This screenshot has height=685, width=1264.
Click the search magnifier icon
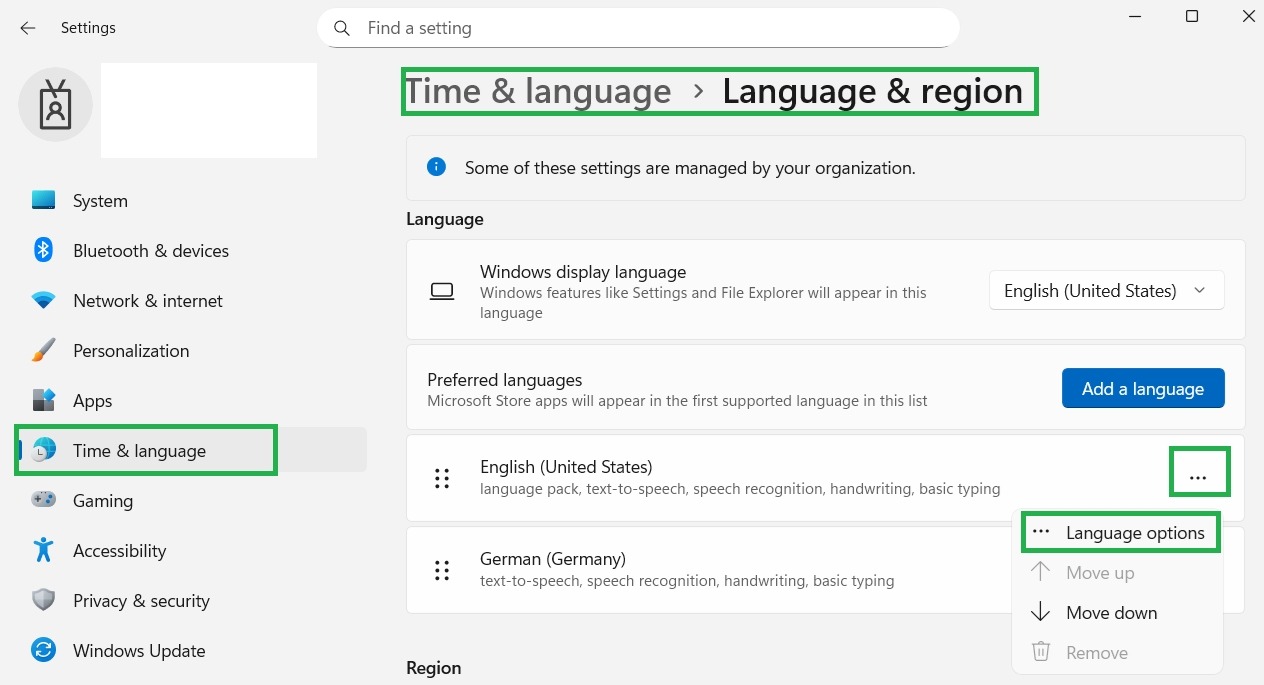[x=342, y=28]
